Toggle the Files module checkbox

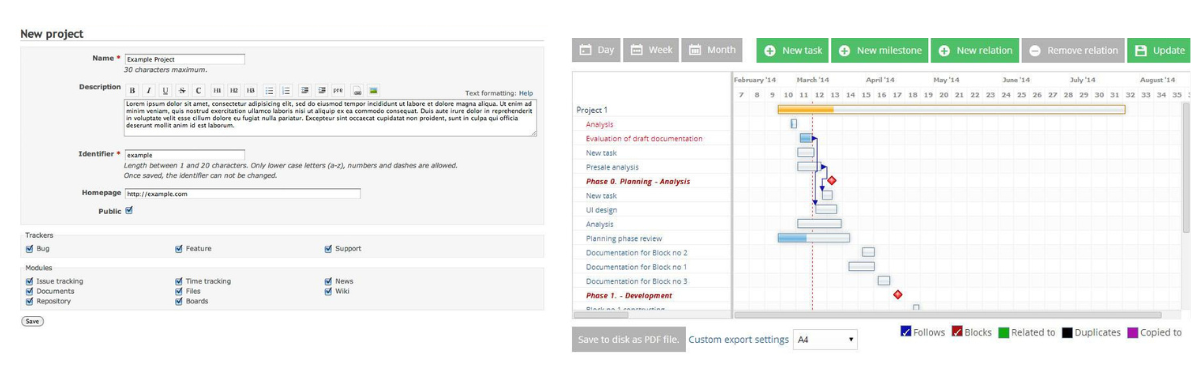pyautogui.click(x=179, y=291)
